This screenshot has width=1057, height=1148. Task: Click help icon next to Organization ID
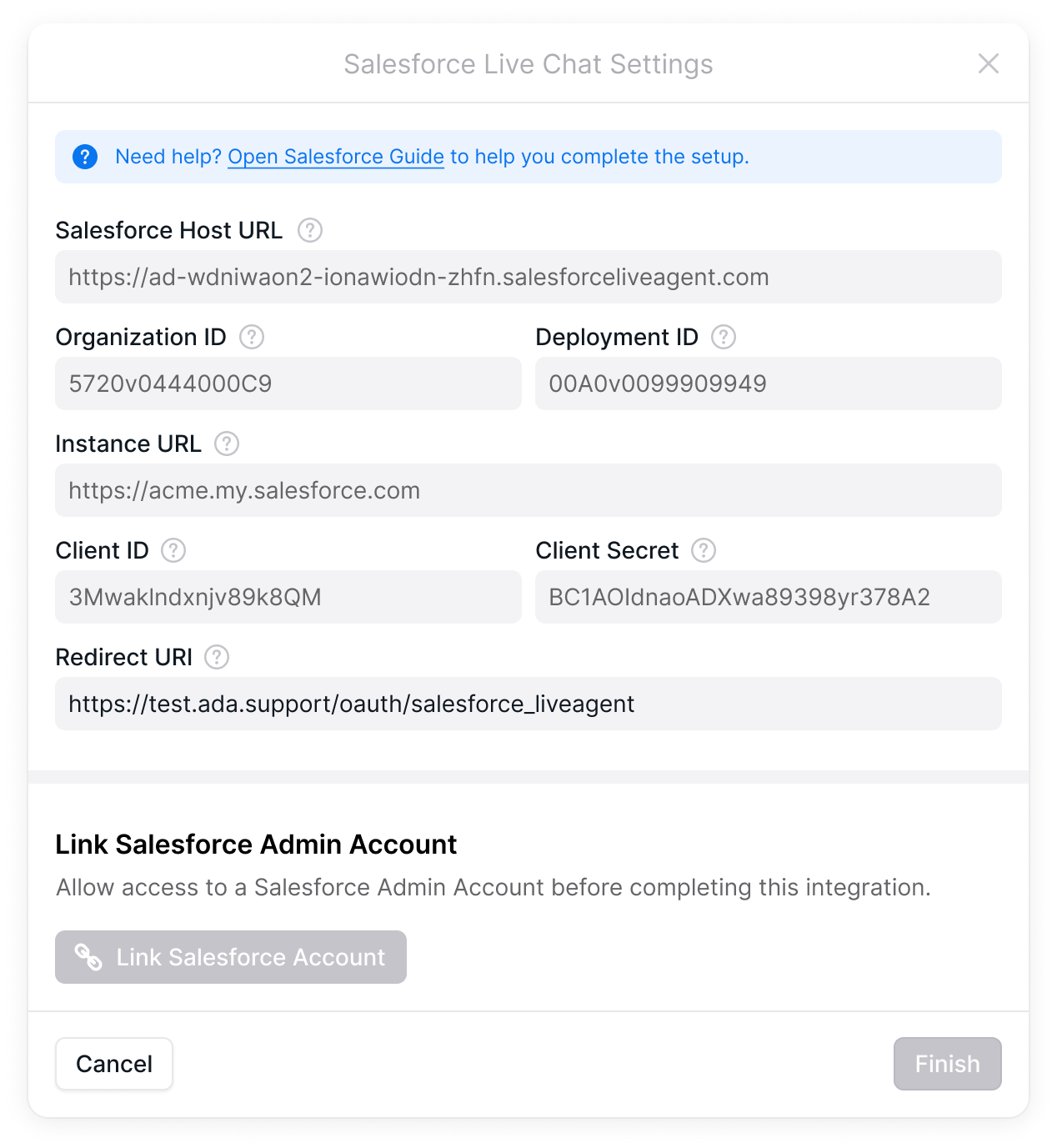point(252,337)
